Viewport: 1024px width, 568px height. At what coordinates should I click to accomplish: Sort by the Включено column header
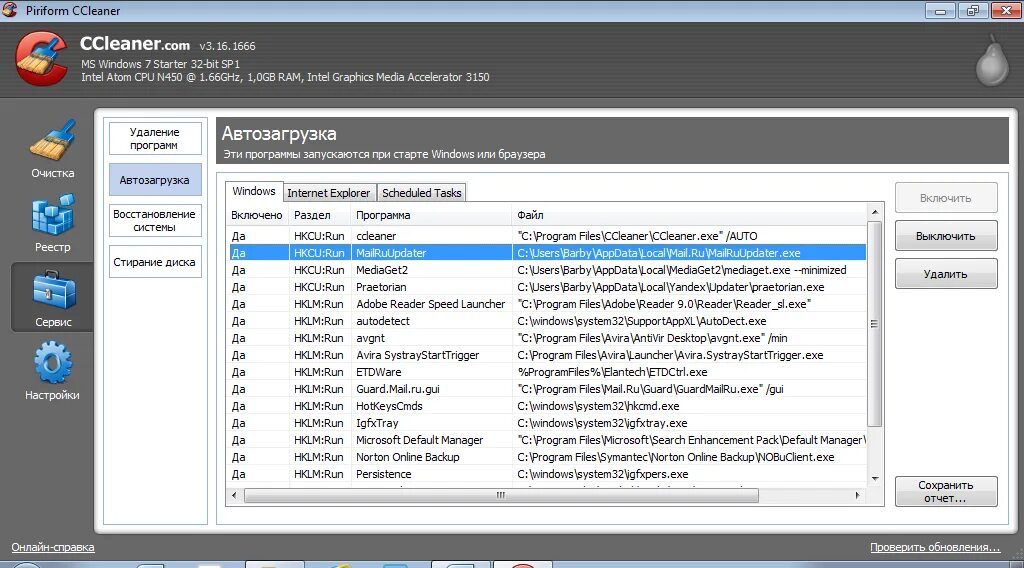click(x=257, y=215)
